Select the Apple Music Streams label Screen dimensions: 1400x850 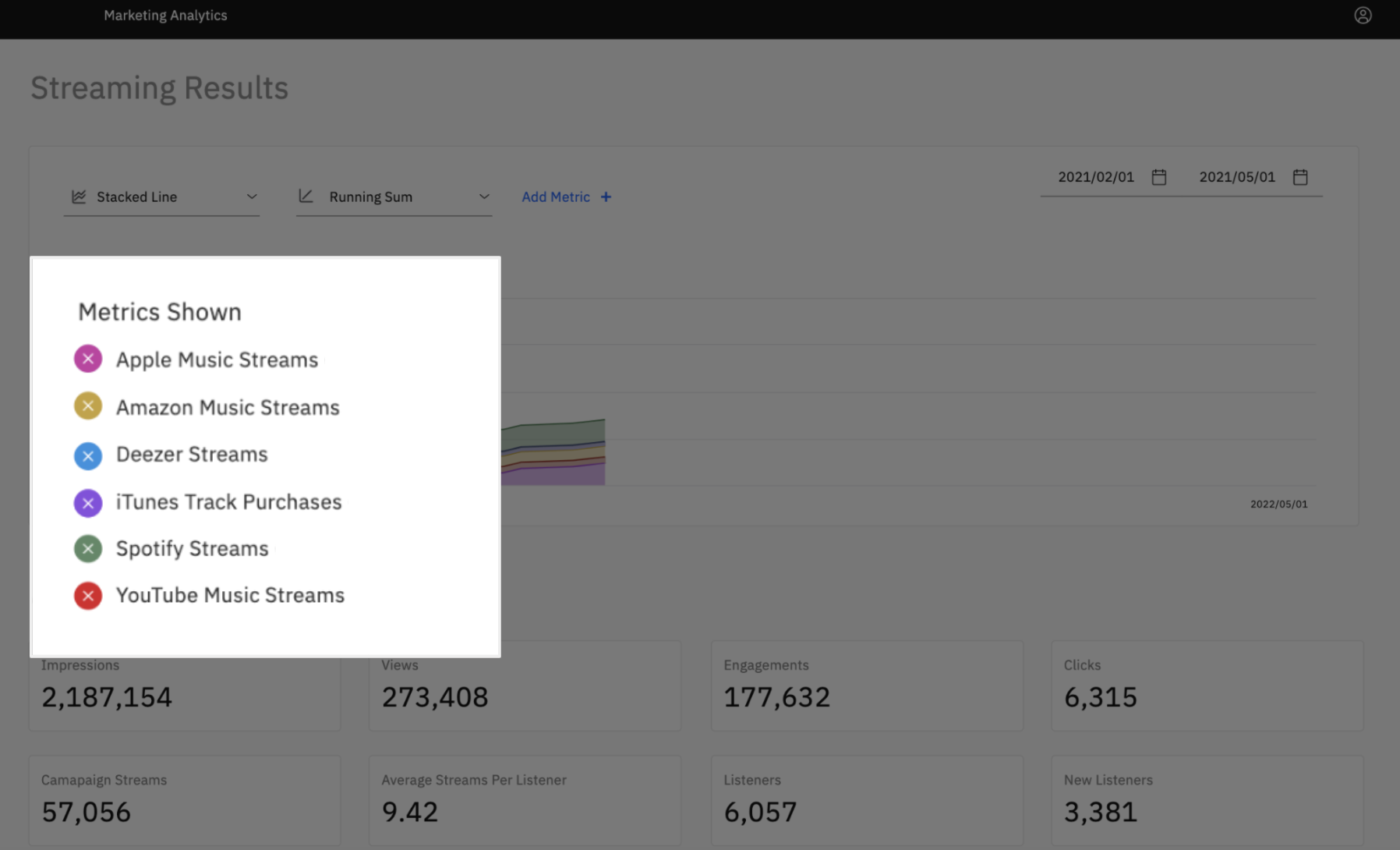pos(217,359)
